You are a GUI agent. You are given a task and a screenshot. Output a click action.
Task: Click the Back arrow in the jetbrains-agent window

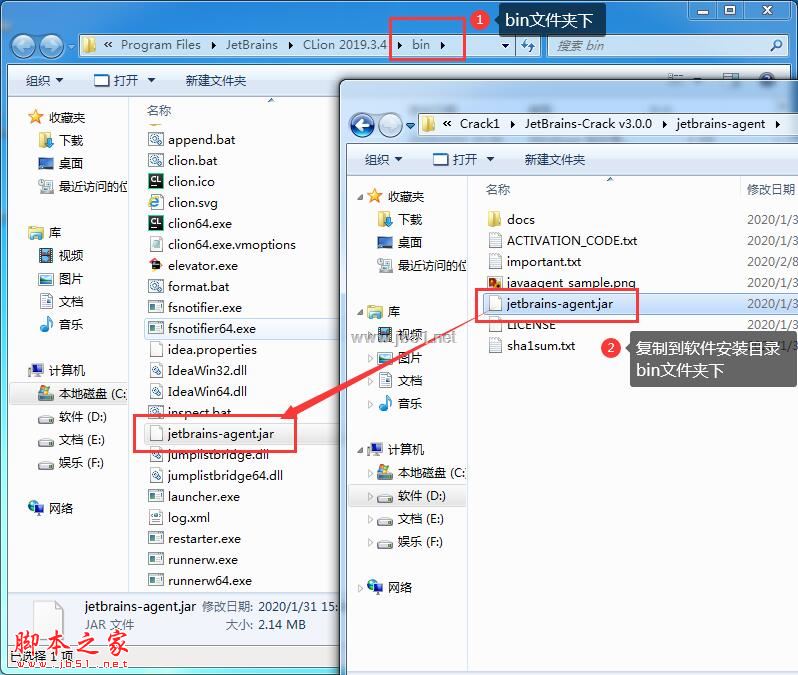pyautogui.click(x=362, y=125)
